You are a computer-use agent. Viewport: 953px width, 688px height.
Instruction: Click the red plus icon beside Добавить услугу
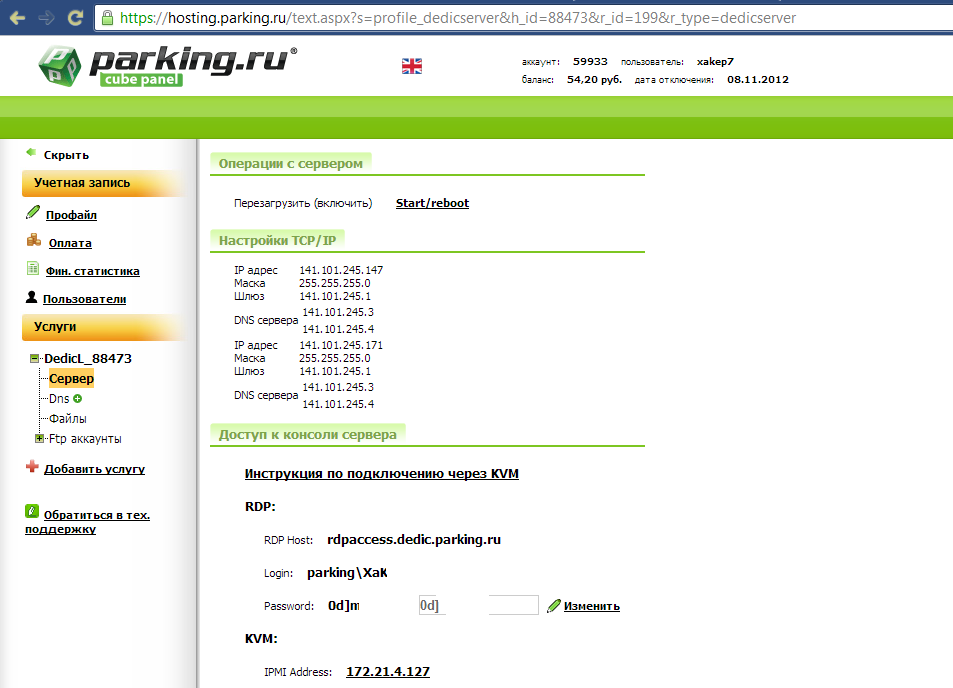(x=32, y=467)
